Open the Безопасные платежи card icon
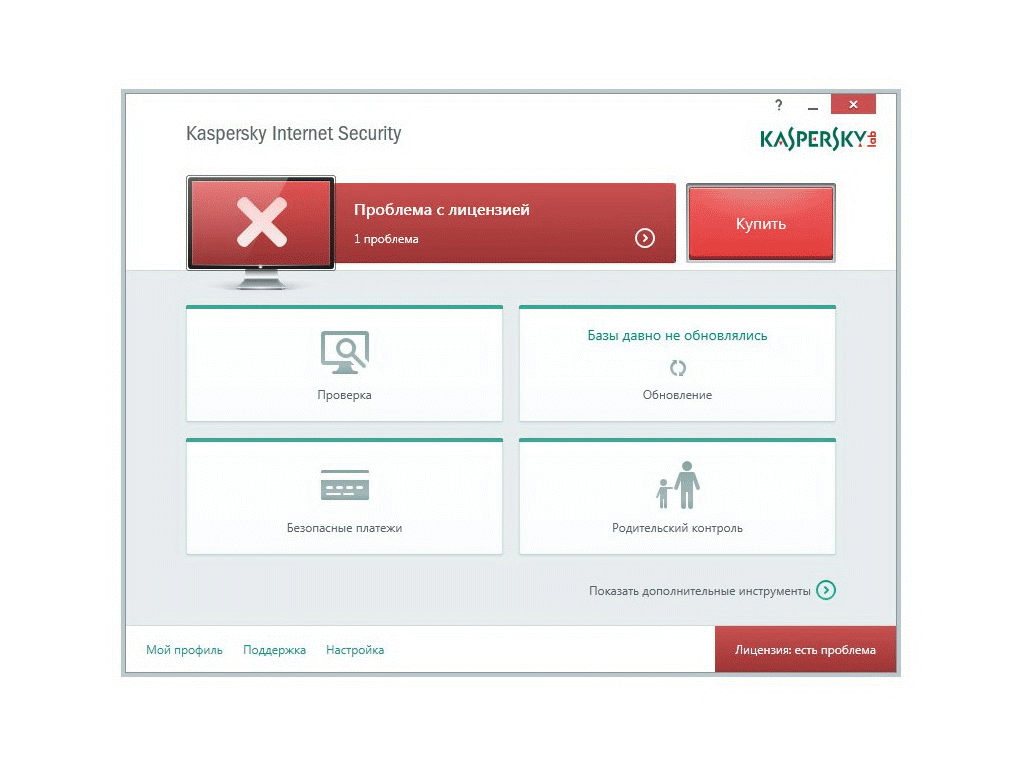Screen dimensions: 1024x768 click(x=344, y=485)
